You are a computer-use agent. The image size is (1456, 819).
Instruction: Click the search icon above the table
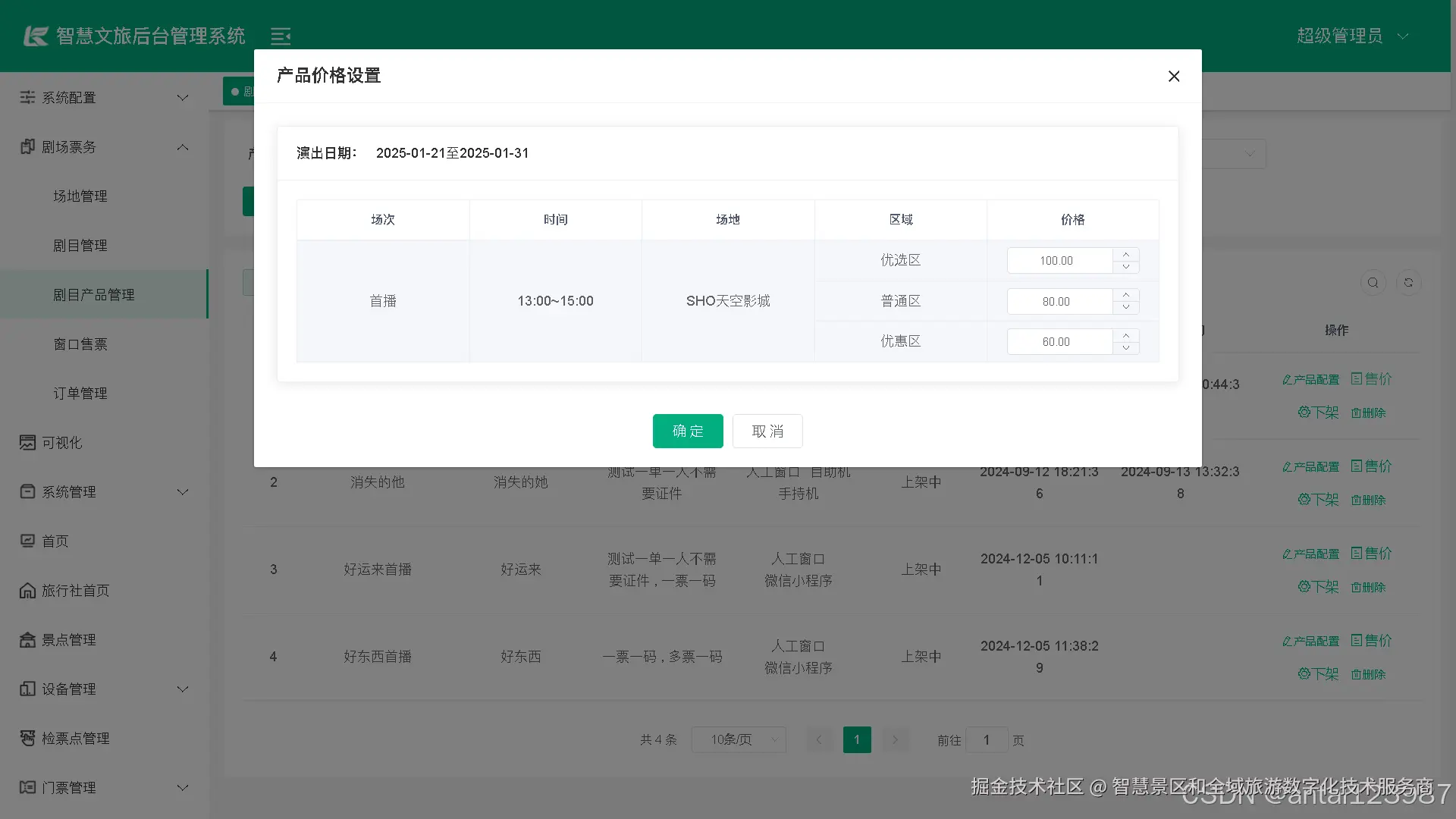point(1373,283)
